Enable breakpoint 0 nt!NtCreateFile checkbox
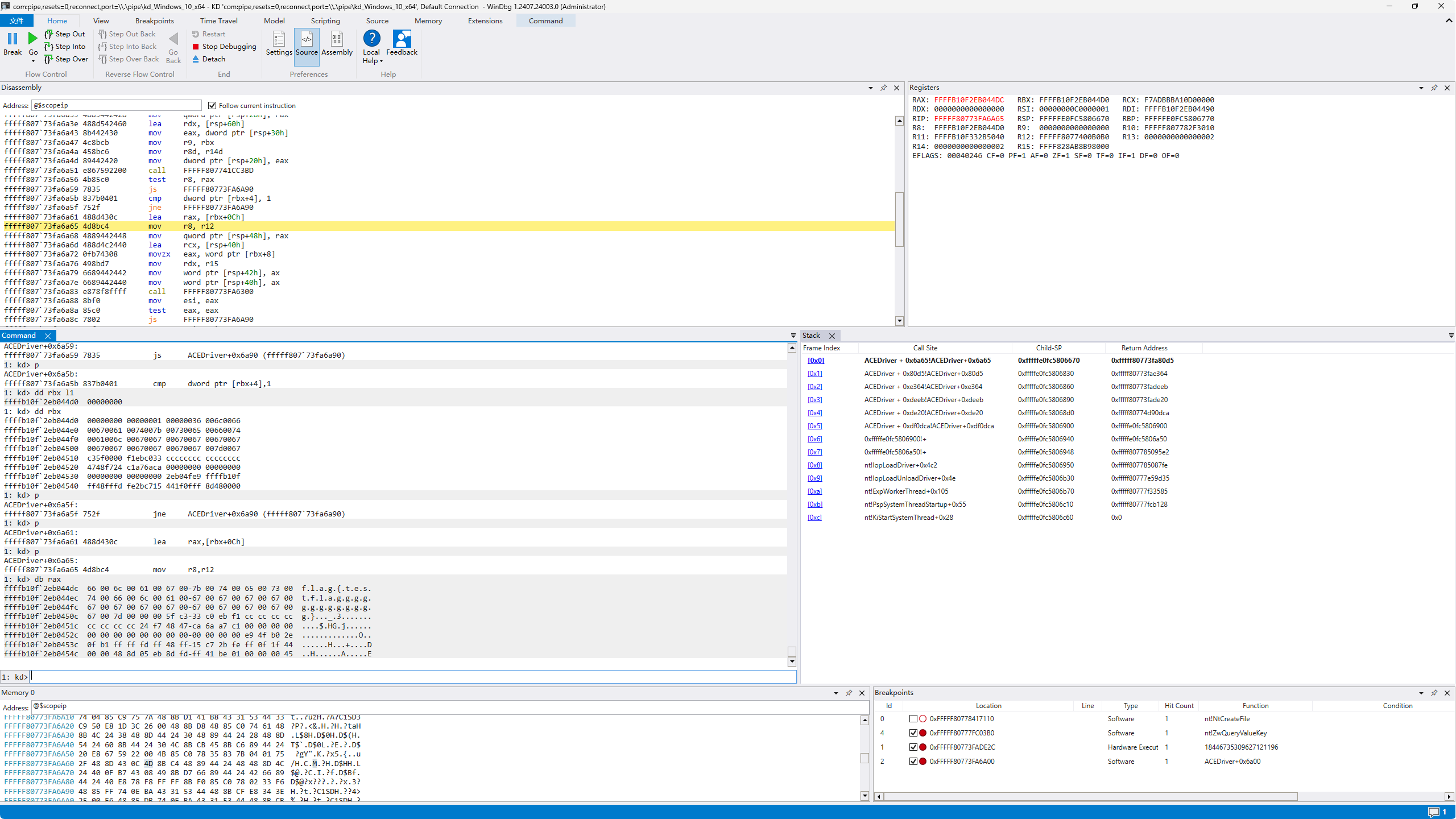The height and width of the screenshot is (819, 1456). coord(913,719)
